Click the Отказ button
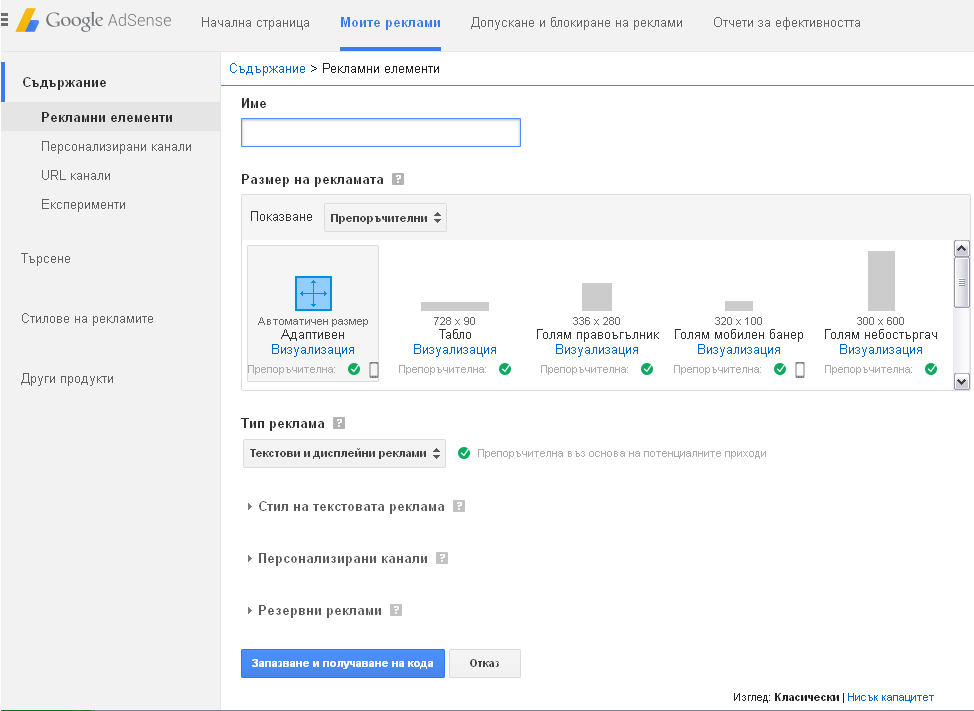The width and height of the screenshot is (974, 711). pos(484,663)
